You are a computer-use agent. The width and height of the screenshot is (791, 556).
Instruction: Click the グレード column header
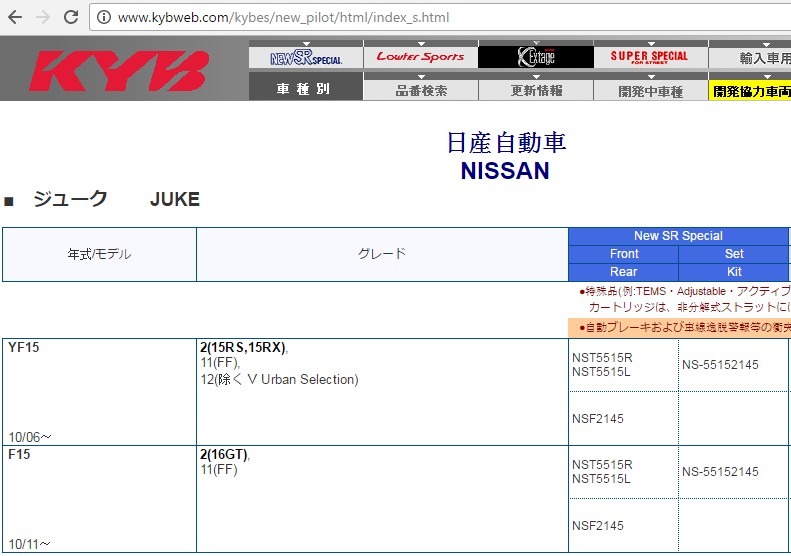click(382, 254)
